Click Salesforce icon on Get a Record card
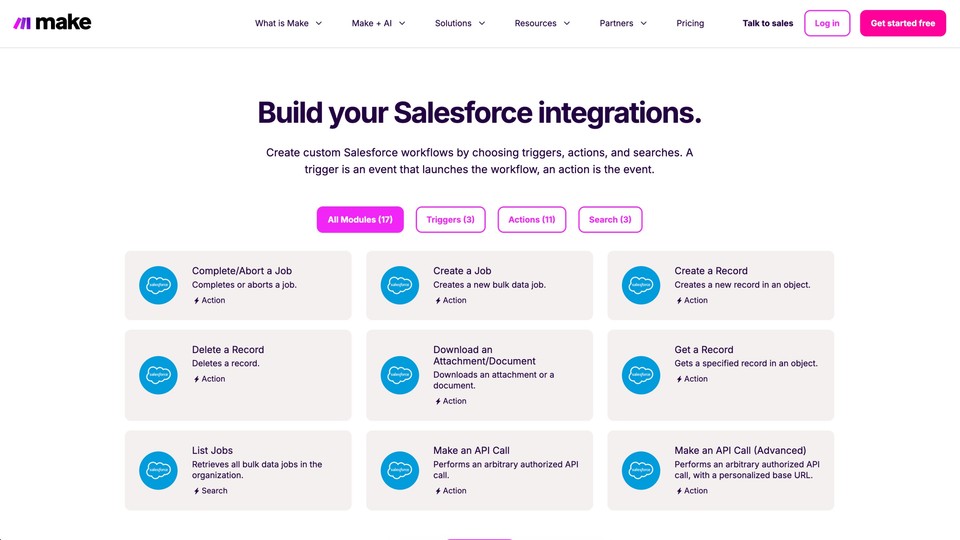Screen dimensions: 960x540 point(641,375)
